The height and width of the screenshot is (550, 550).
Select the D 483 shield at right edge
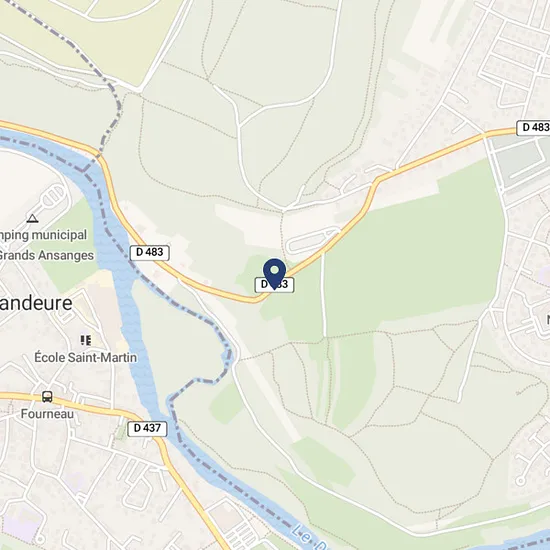pyautogui.click(x=534, y=127)
